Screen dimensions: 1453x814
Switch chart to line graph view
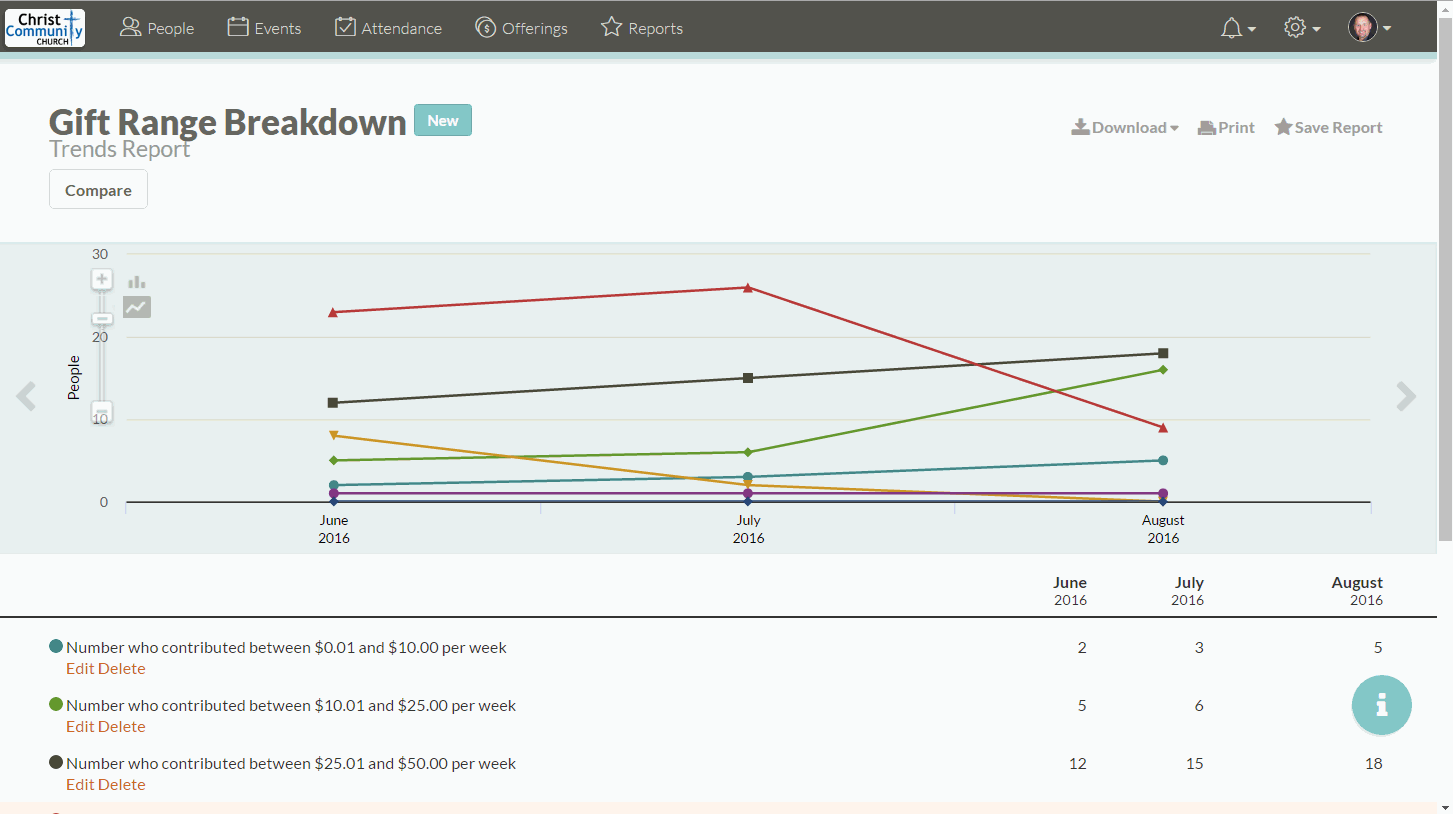pyautogui.click(x=137, y=307)
